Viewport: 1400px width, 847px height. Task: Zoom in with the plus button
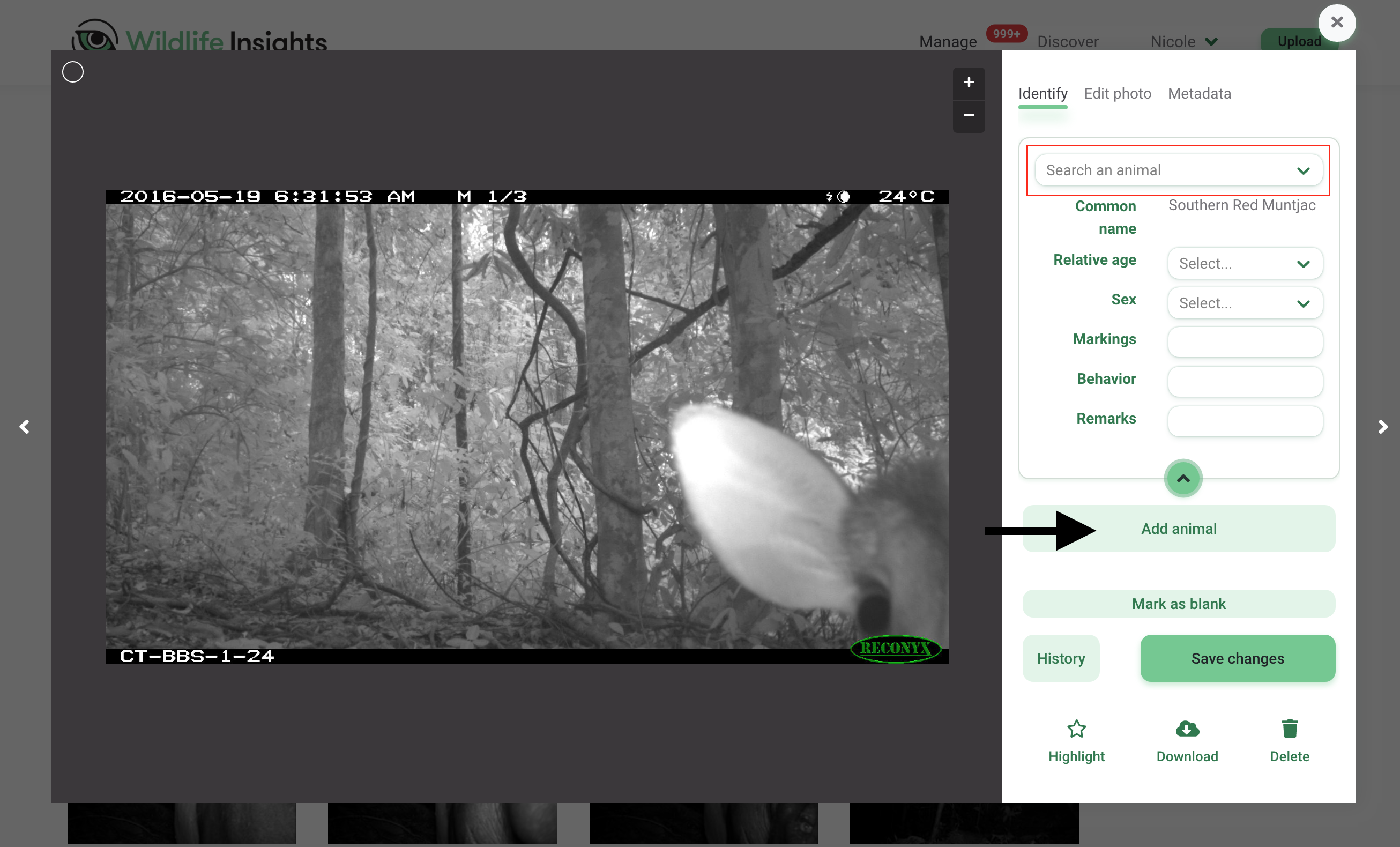969,83
